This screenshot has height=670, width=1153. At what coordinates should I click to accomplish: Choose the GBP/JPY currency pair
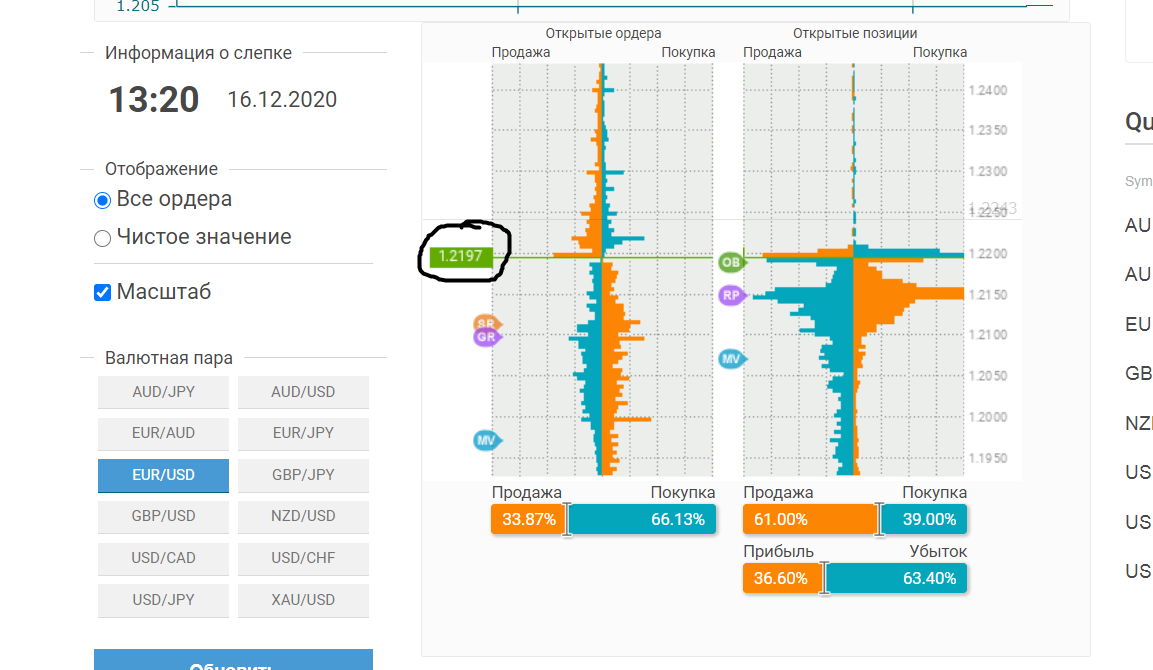coord(303,475)
